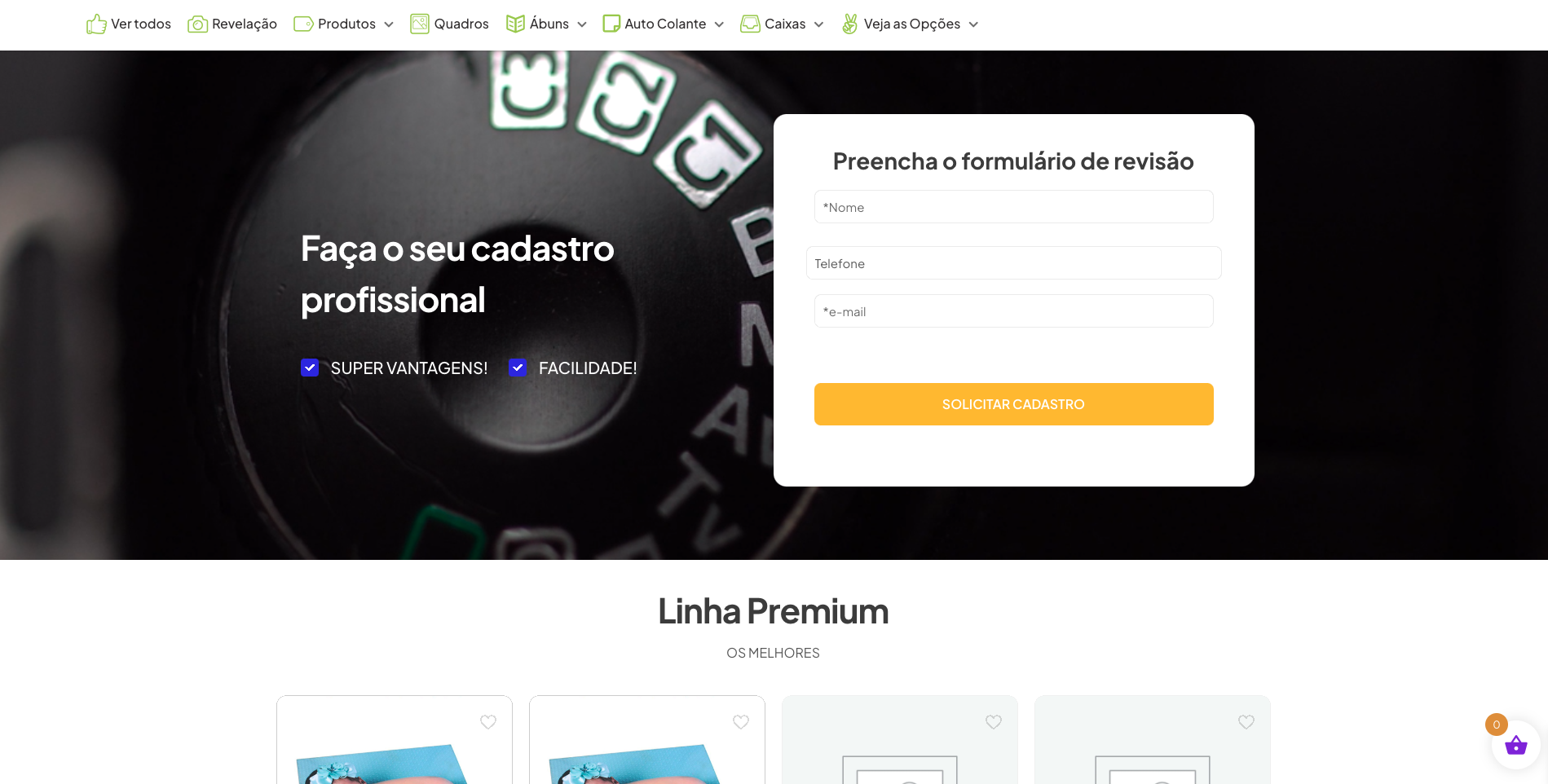Click the orange cart count badge
This screenshot has height=784, width=1548.
[1497, 725]
